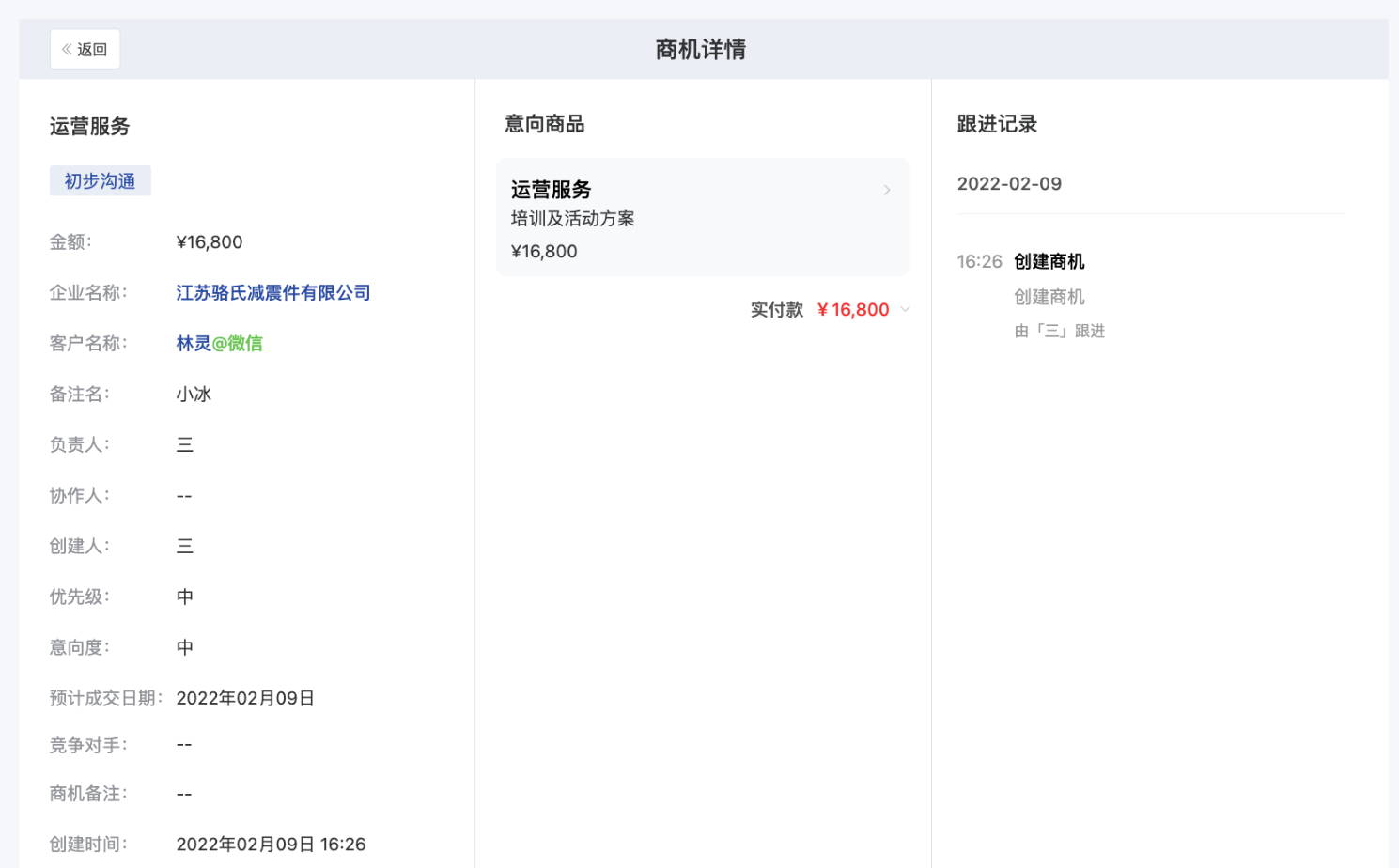1399x868 pixels.
Task: Click the 金额 value ¥16,800
Action: point(210,242)
